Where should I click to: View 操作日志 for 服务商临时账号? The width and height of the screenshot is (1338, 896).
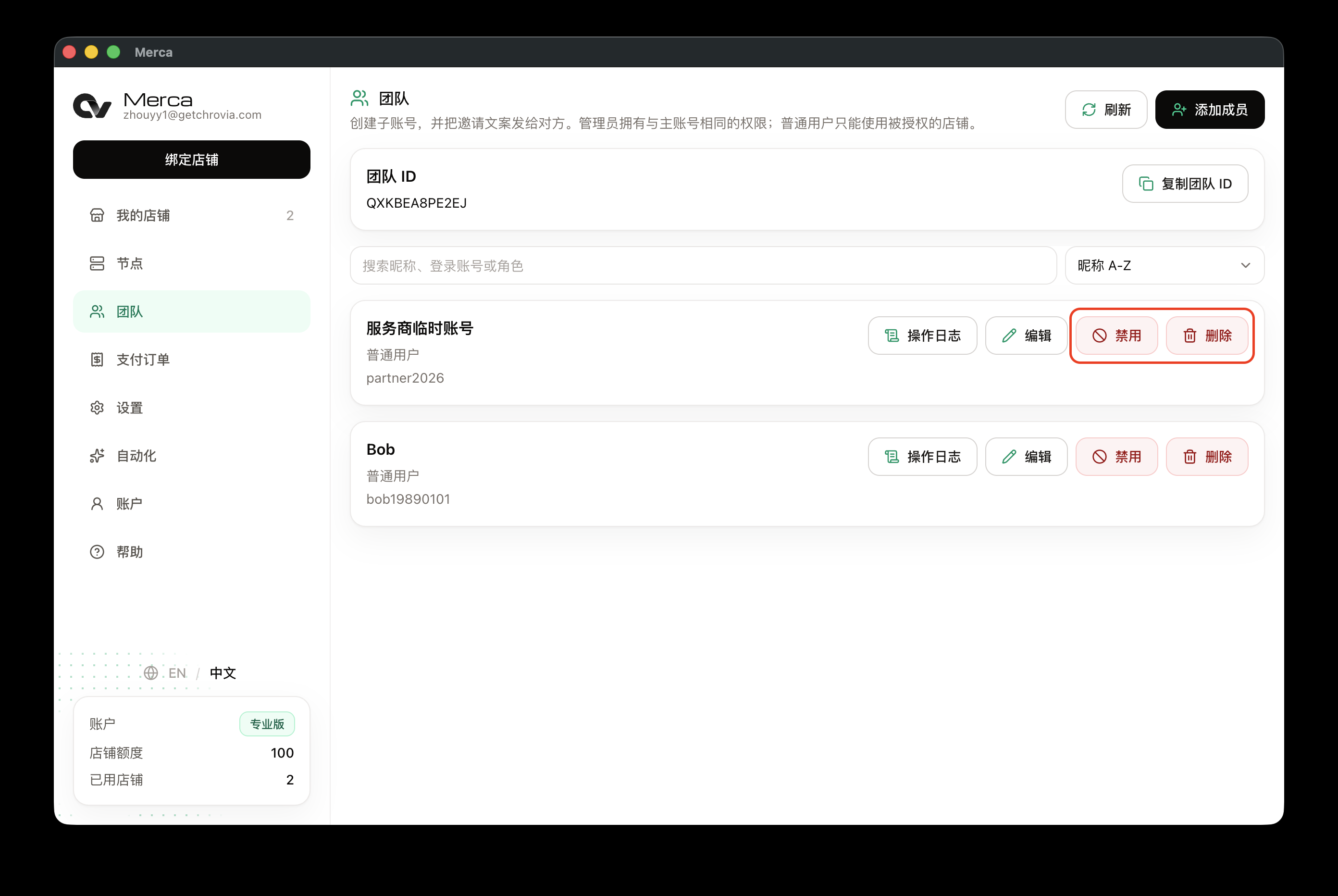pyautogui.click(x=922, y=336)
